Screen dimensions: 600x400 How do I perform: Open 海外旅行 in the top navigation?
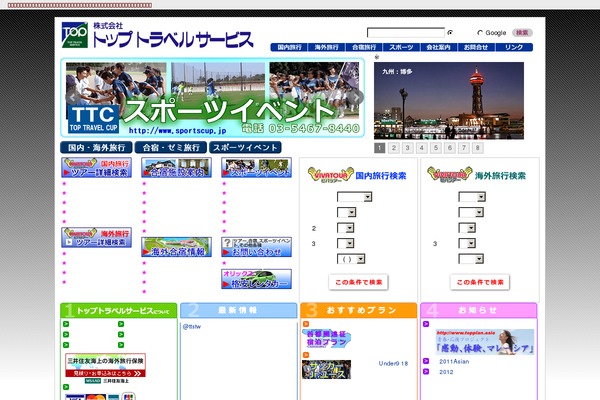coord(326,47)
